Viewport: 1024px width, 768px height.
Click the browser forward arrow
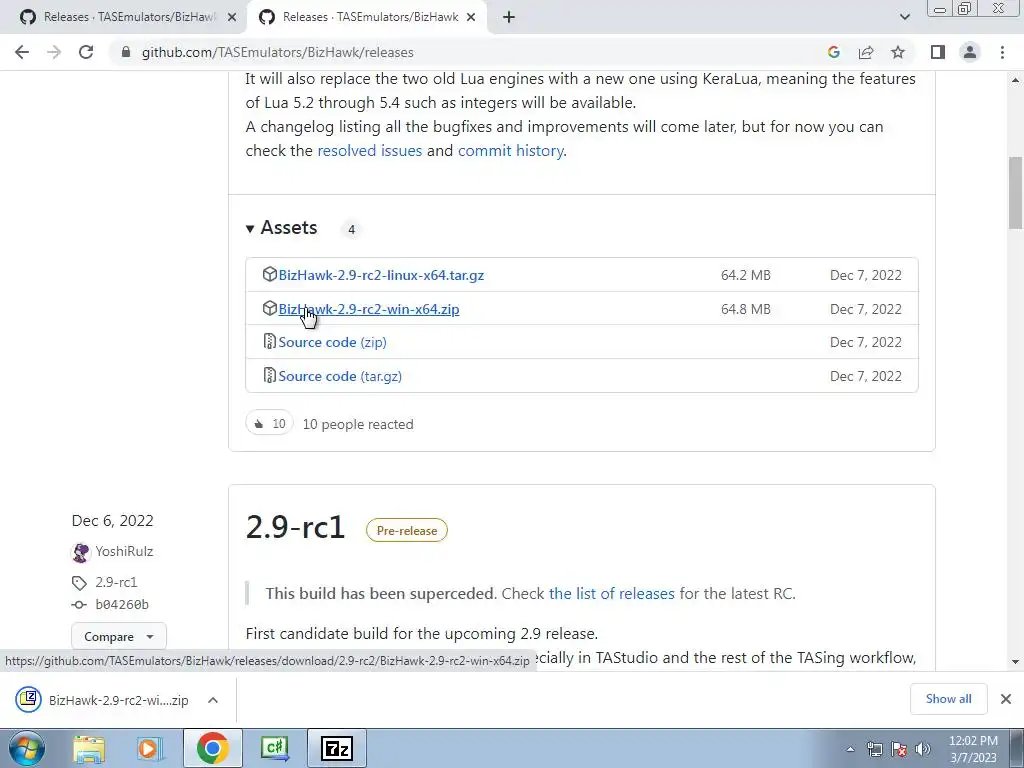coord(54,52)
